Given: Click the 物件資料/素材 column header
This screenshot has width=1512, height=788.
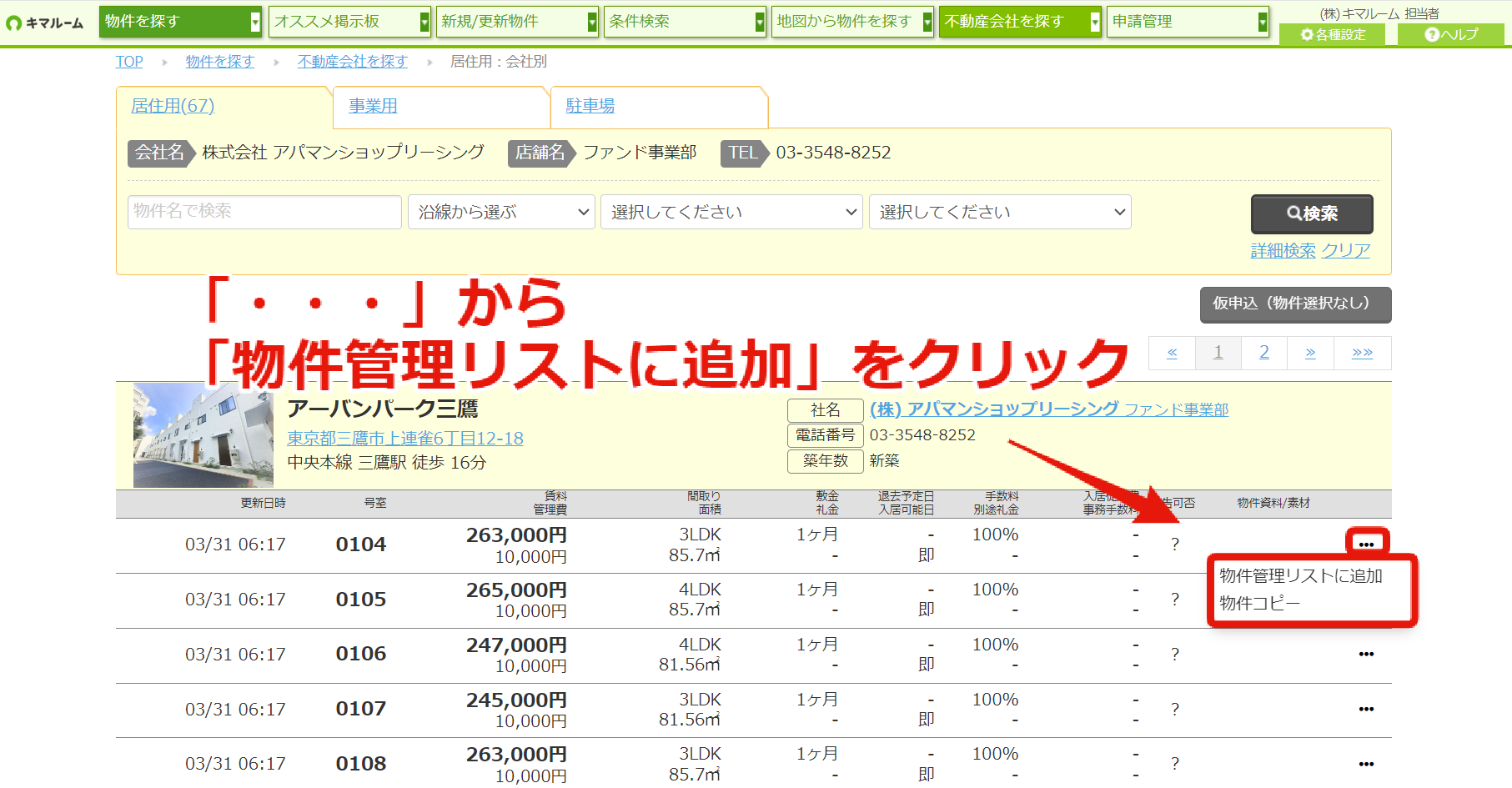Looking at the screenshot, I should point(1273,503).
